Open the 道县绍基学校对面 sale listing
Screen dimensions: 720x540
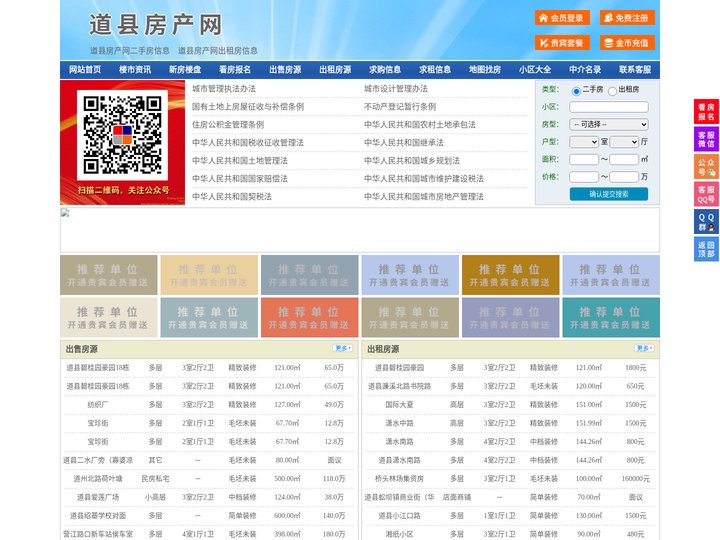pyautogui.click(x=98, y=516)
